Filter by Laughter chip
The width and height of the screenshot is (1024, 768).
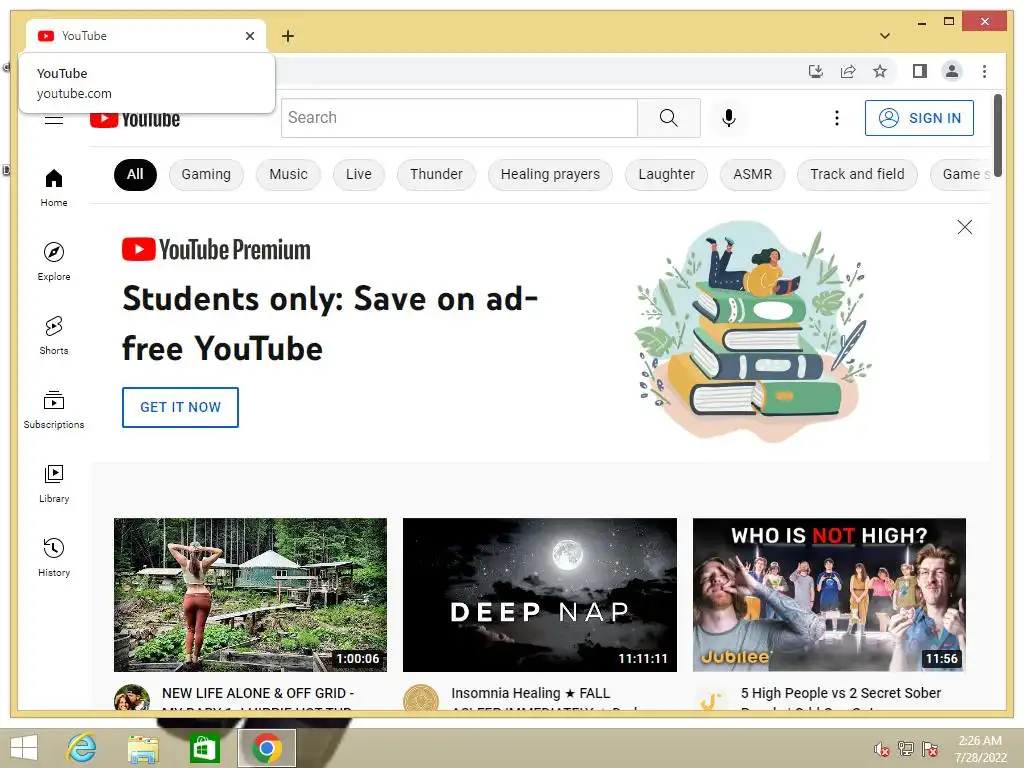pyautogui.click(x=666, y=174)
